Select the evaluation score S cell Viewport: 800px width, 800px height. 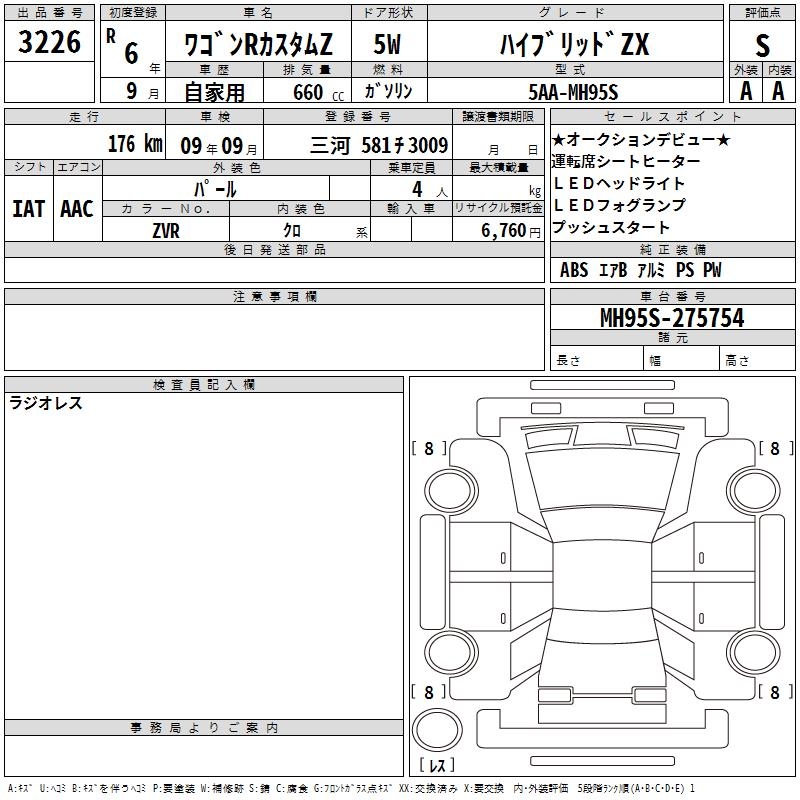point(763,44)
